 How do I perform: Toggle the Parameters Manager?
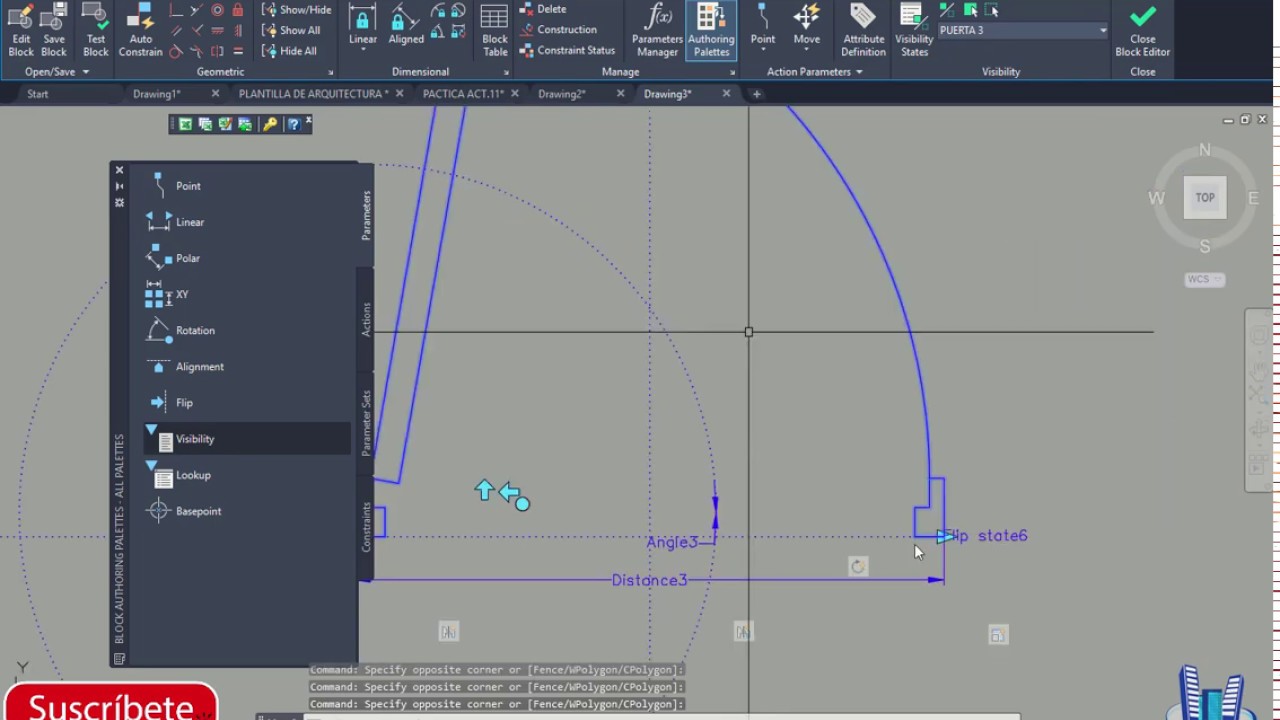(657, 30)
